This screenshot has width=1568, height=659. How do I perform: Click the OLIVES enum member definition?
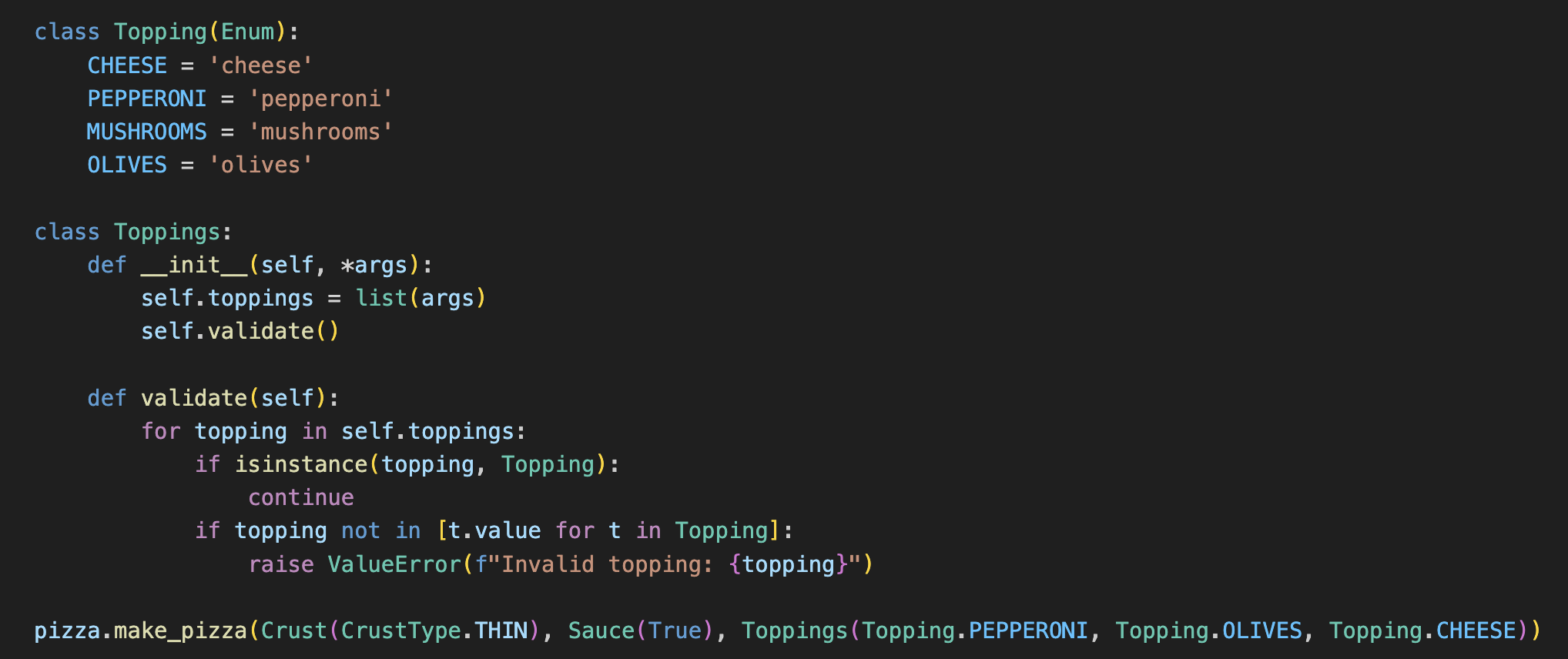coord(127,165)
